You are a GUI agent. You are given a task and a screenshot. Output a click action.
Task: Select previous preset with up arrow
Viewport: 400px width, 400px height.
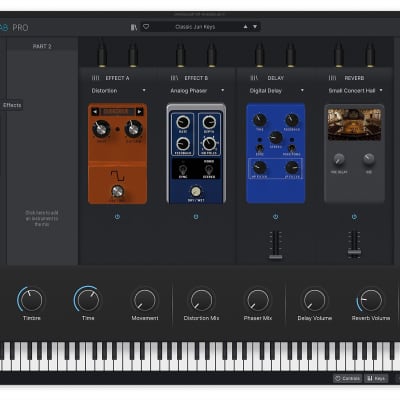point(246,27)
